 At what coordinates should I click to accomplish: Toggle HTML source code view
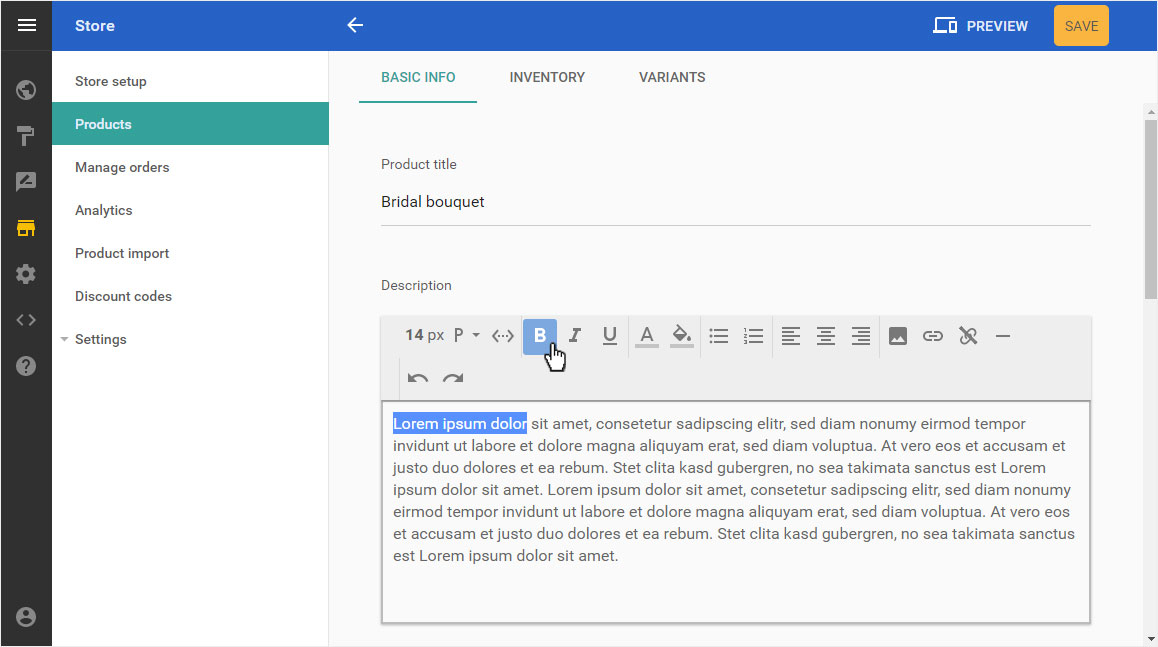pos(503,336)
